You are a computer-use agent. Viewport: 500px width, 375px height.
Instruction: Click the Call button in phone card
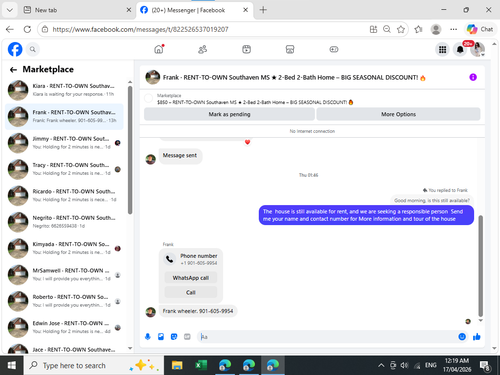click(191, 292)
